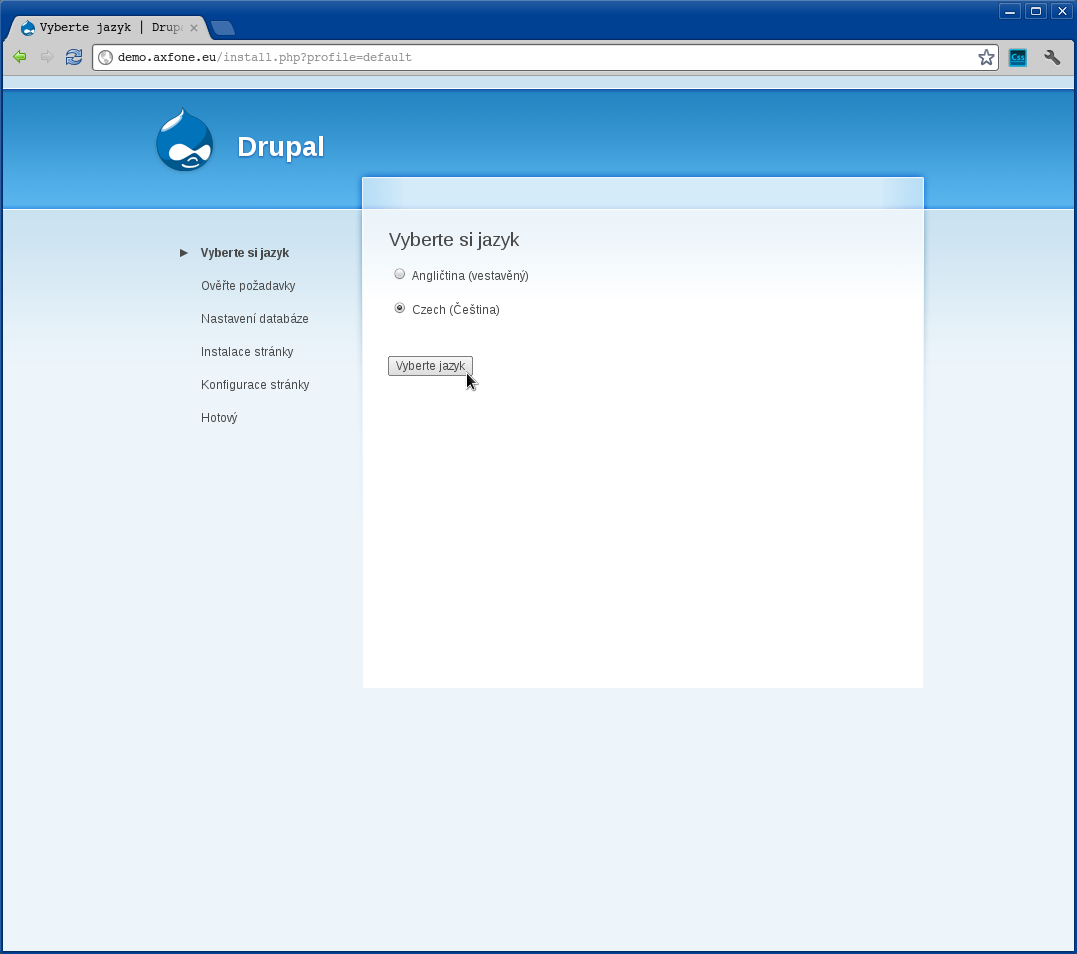Screen dimensions: 1077x954
Task: Open the wrench settings menu
Action: pyautogui.click(x=1051, y=58)
